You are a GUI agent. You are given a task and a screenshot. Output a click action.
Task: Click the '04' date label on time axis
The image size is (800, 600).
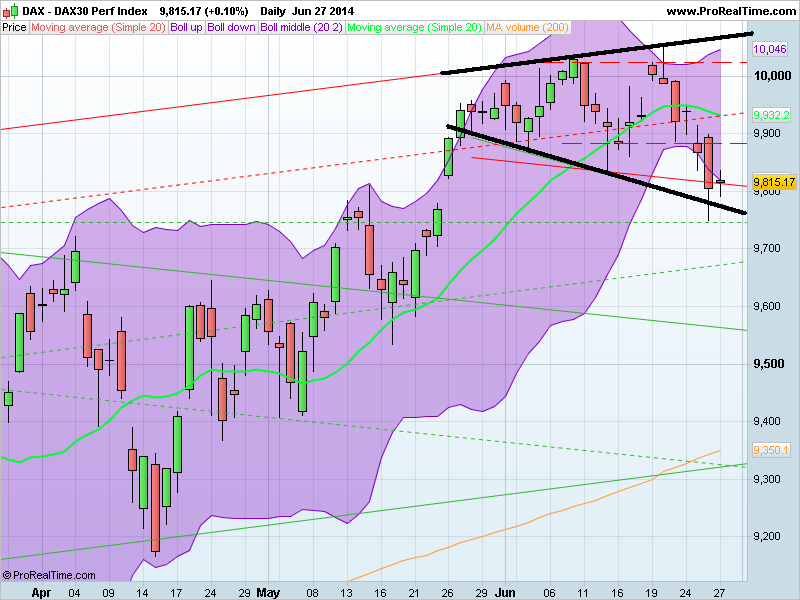[x=74, y=593]
